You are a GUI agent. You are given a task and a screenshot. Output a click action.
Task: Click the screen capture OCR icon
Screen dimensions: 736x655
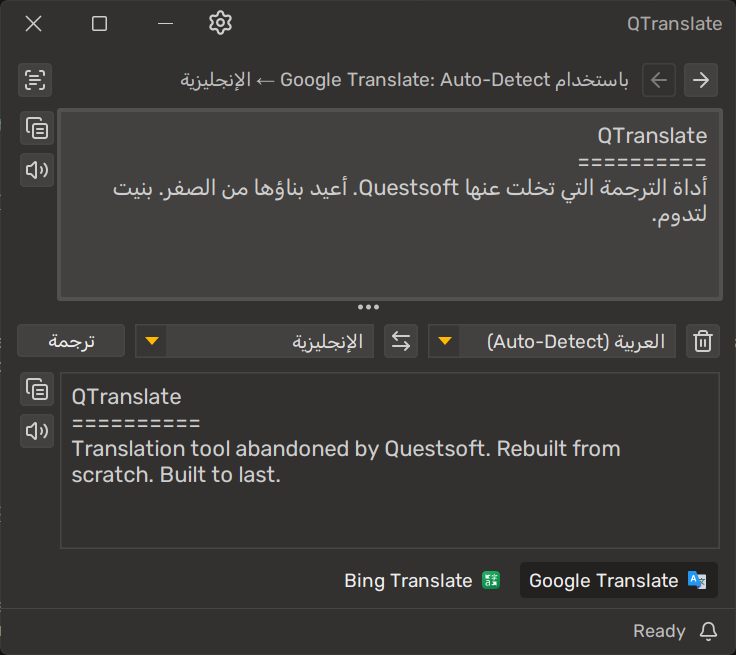[x=35, y=80]
